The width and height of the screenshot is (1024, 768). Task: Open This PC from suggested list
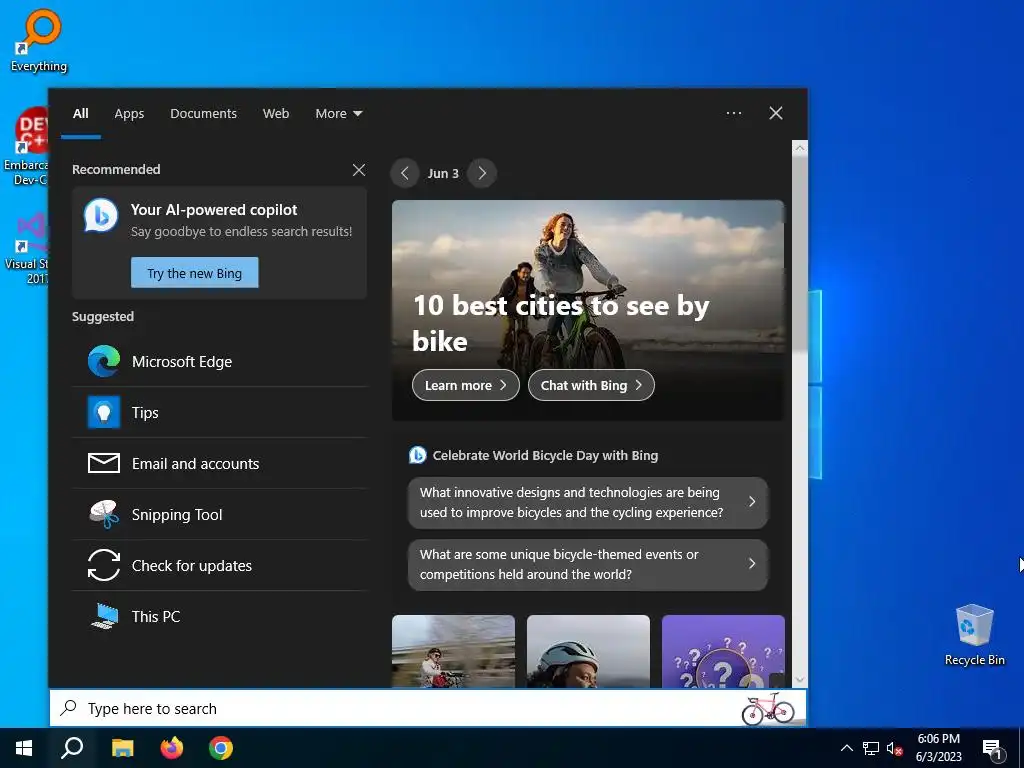click(x=219, y=616)
